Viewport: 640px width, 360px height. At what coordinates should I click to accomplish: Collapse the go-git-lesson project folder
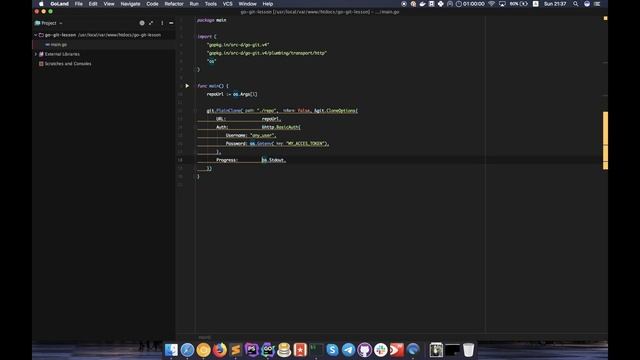(36, 35)
